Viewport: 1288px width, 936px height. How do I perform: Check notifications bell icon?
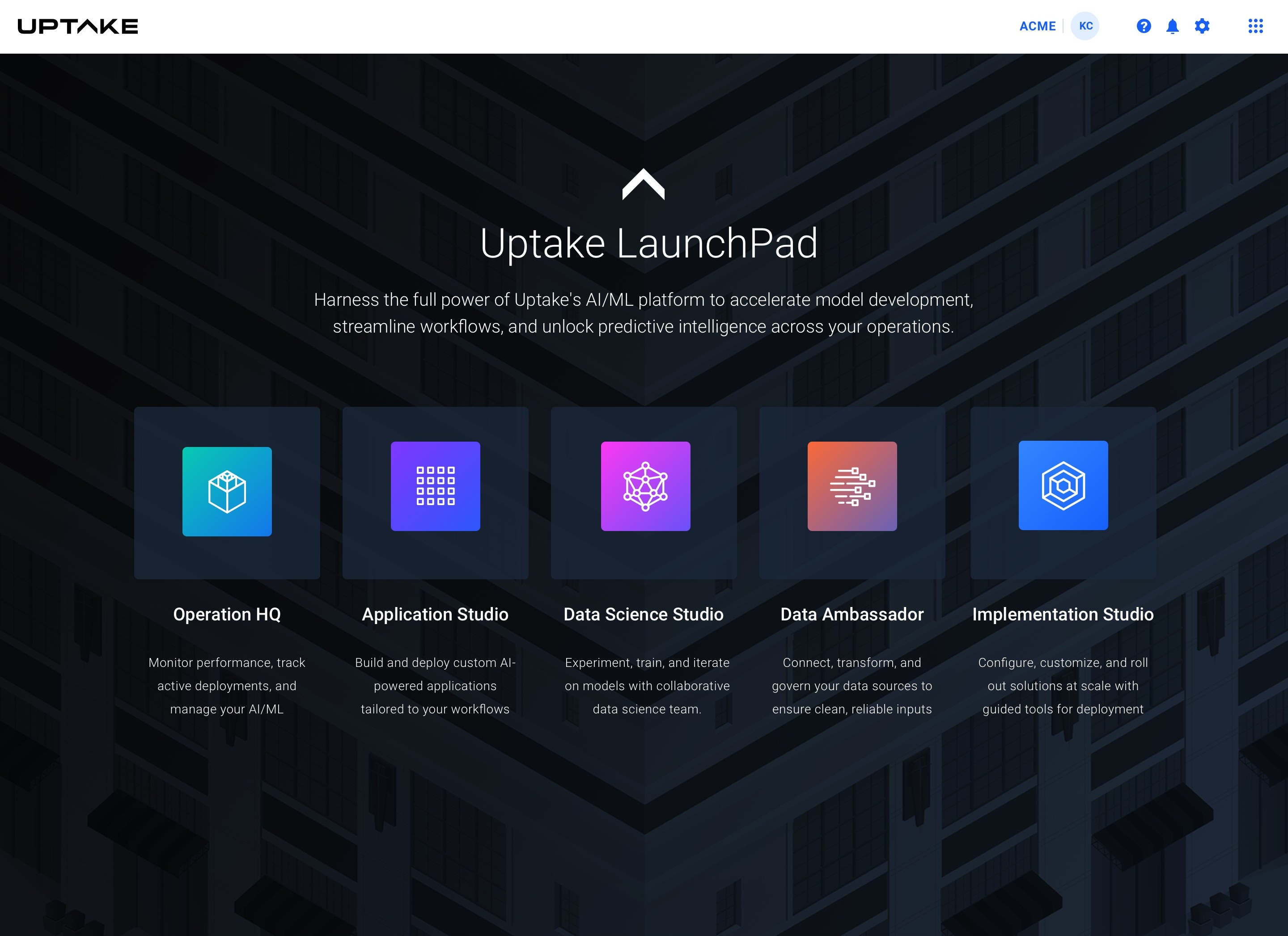click(x=1172, y=26)
